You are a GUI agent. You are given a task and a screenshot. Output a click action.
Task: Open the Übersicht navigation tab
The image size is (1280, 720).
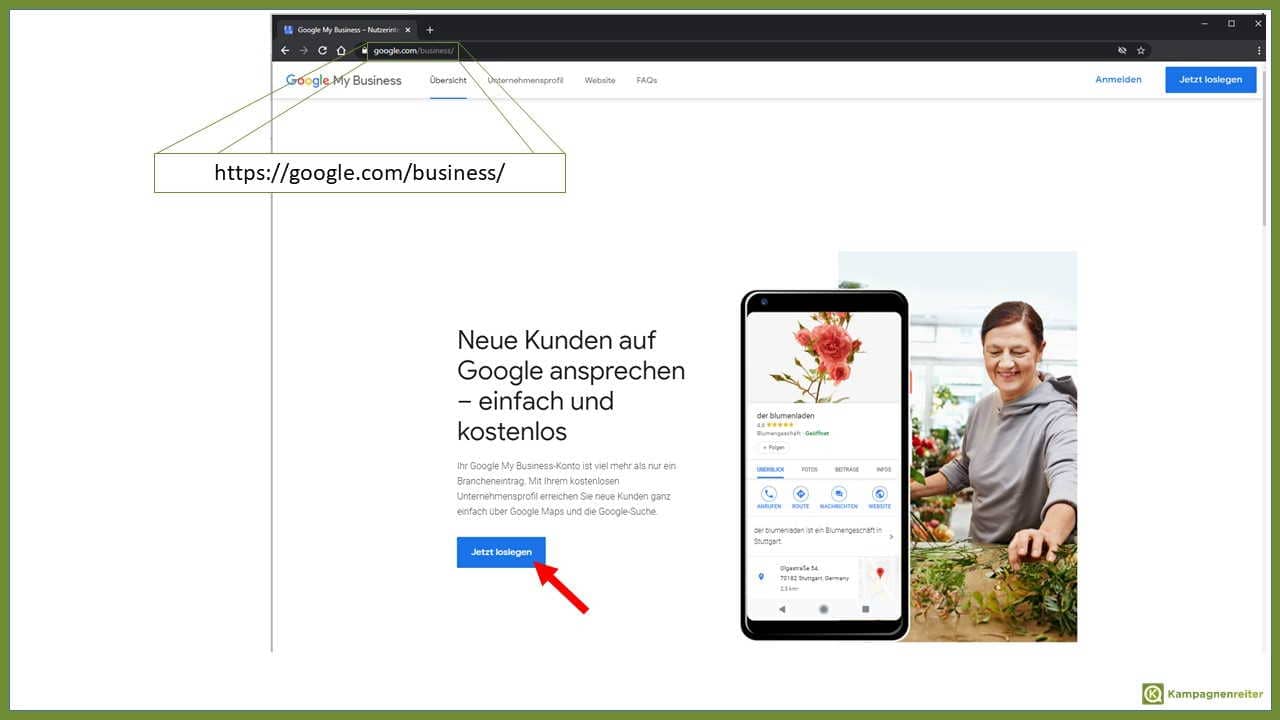tap(448, 80)
